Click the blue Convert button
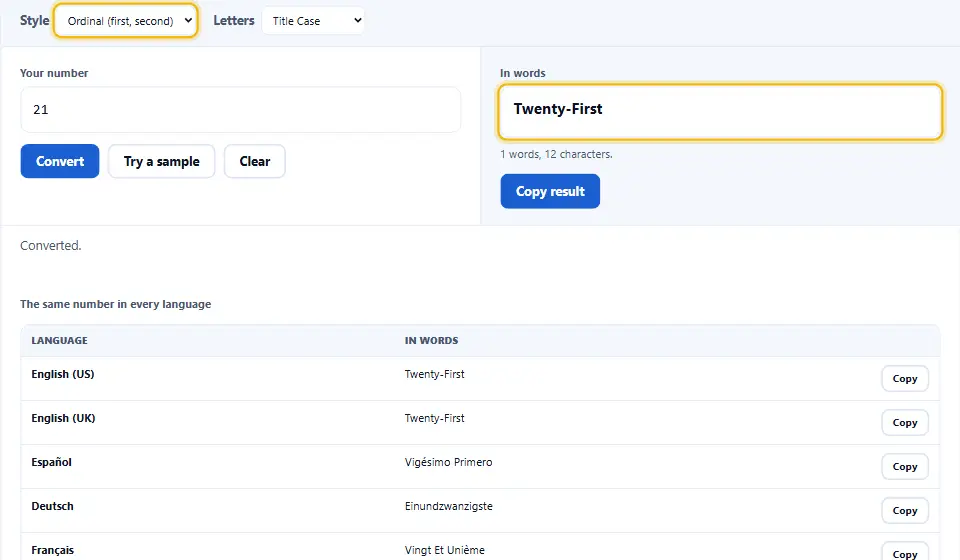This screenshot has height=560, width=960. [x=60, y=161]
